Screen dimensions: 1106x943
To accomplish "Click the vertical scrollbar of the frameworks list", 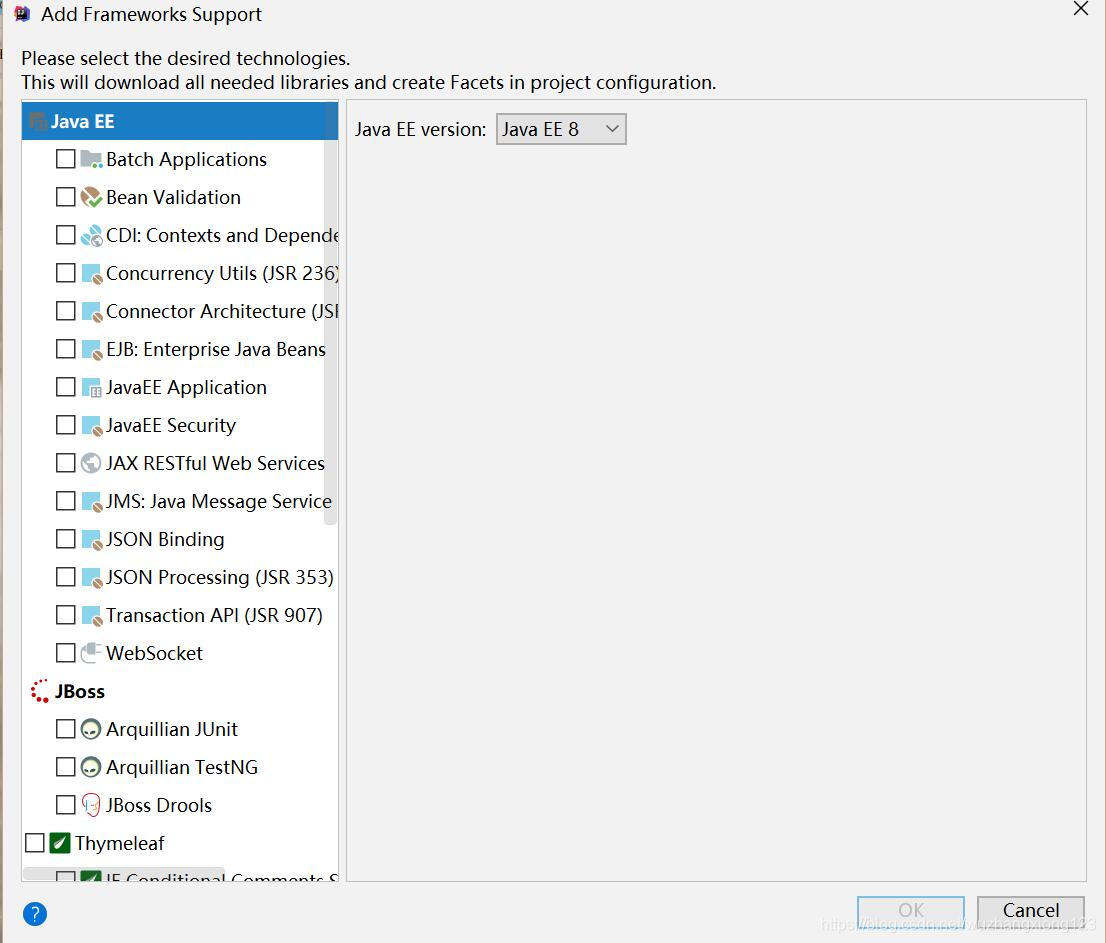I will click(x=330, y=314).
